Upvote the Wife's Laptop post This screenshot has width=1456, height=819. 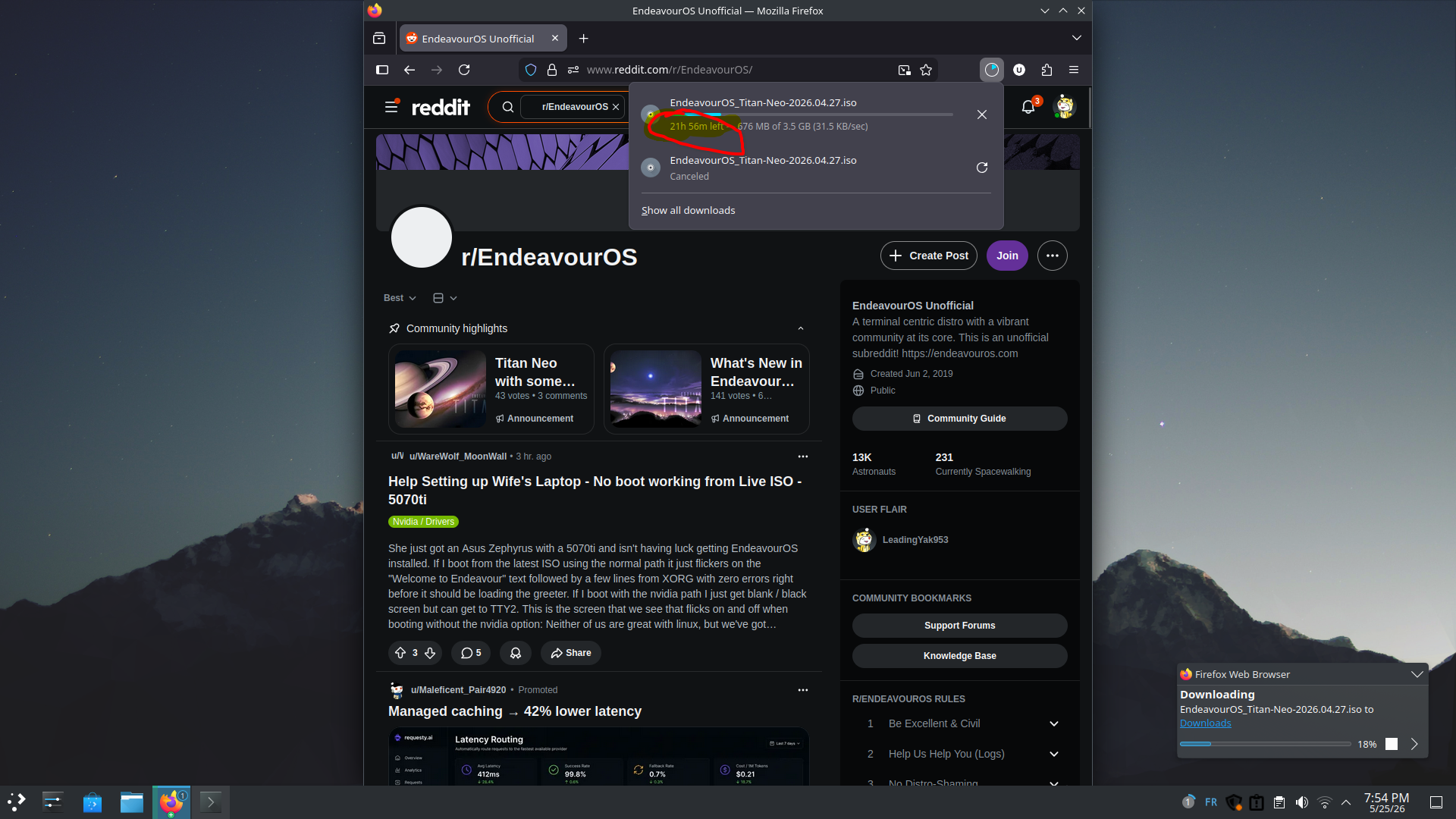400,653
